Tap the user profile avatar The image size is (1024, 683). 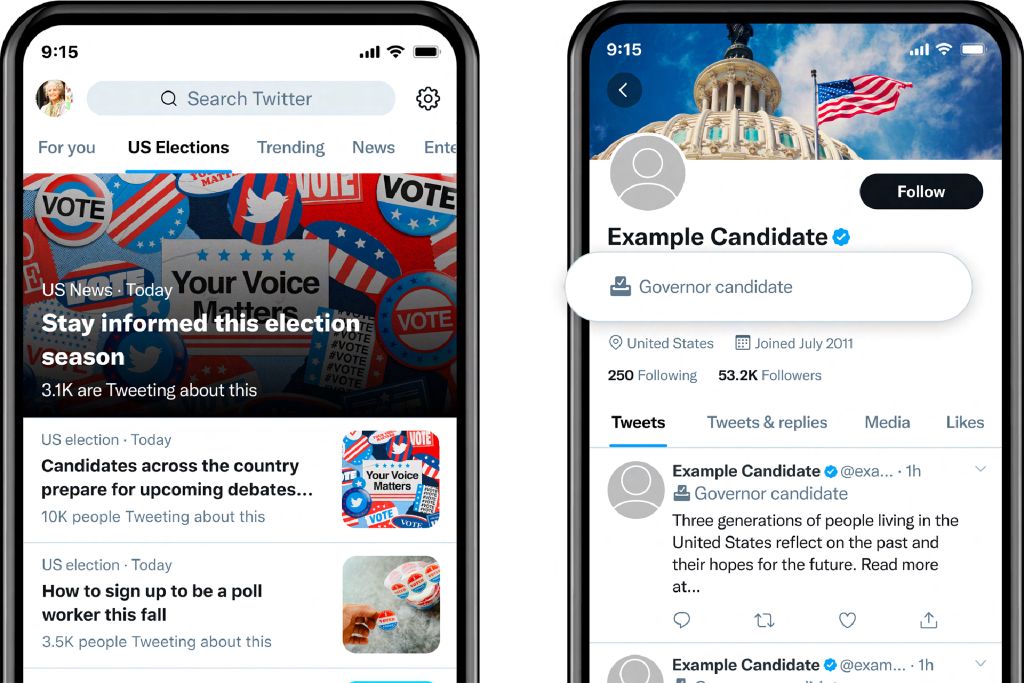coord(54,99)
